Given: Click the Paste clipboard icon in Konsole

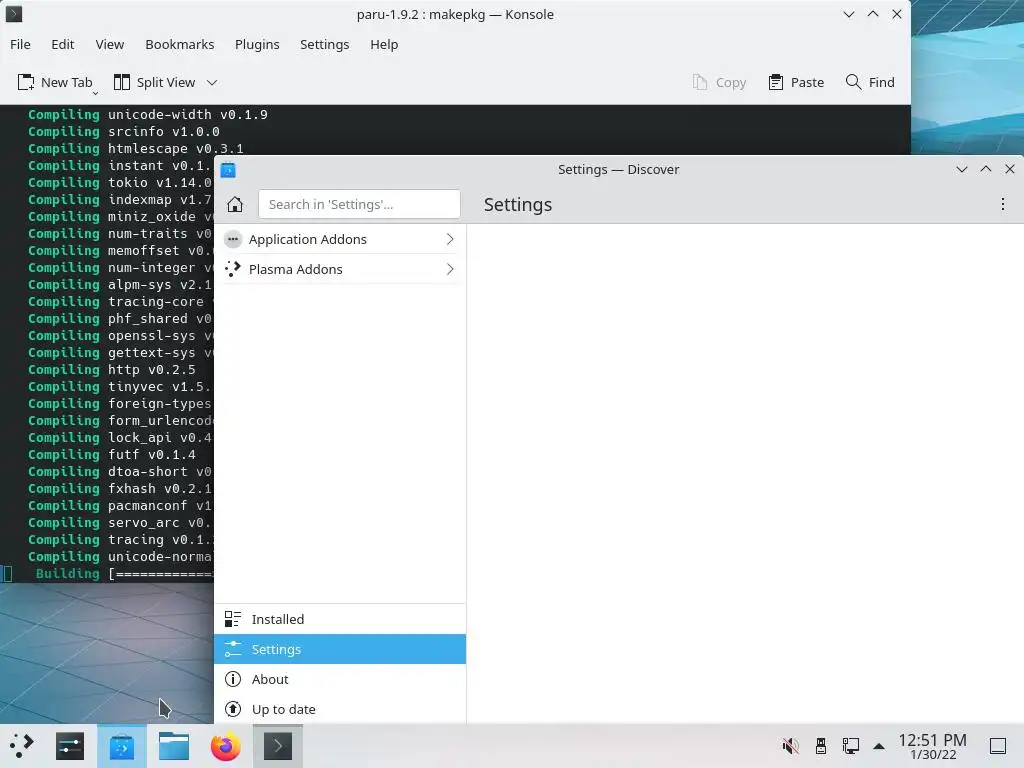Looking at the screenshot, I should pyautogui.click(x=776, y=82).
